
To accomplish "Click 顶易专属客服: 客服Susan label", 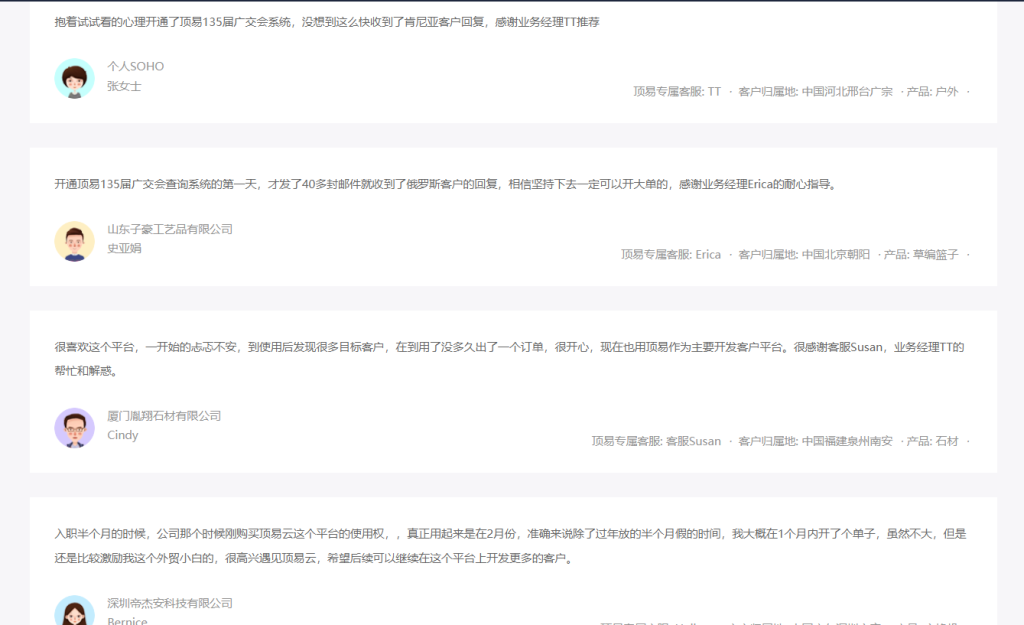I will point(656,441).
